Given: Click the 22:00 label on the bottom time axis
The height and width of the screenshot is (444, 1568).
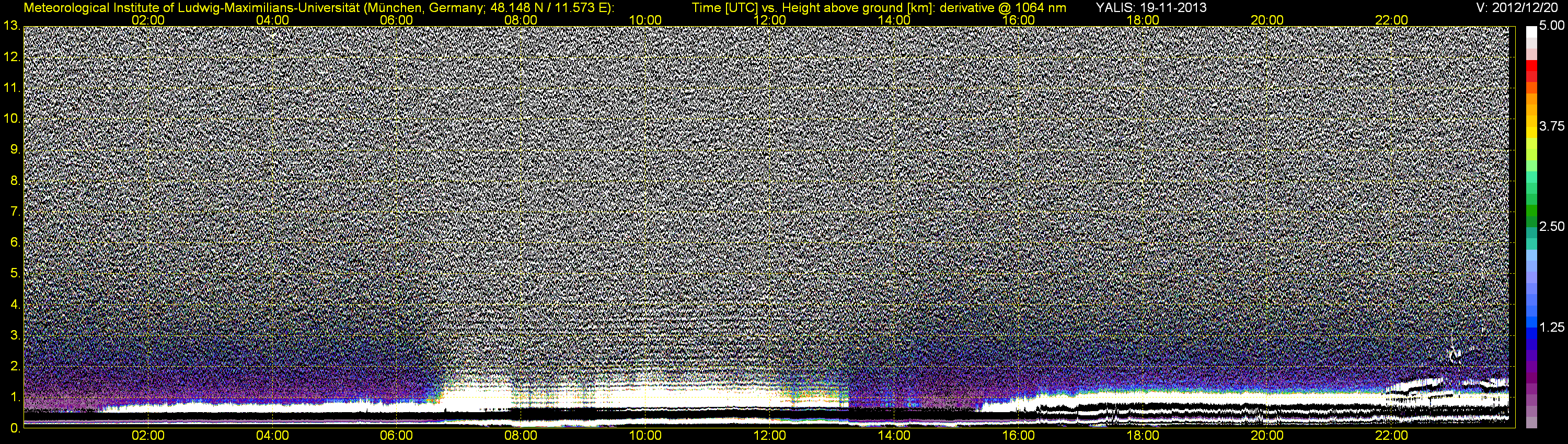Looking at the screenshot, I should coord(1391,436).
